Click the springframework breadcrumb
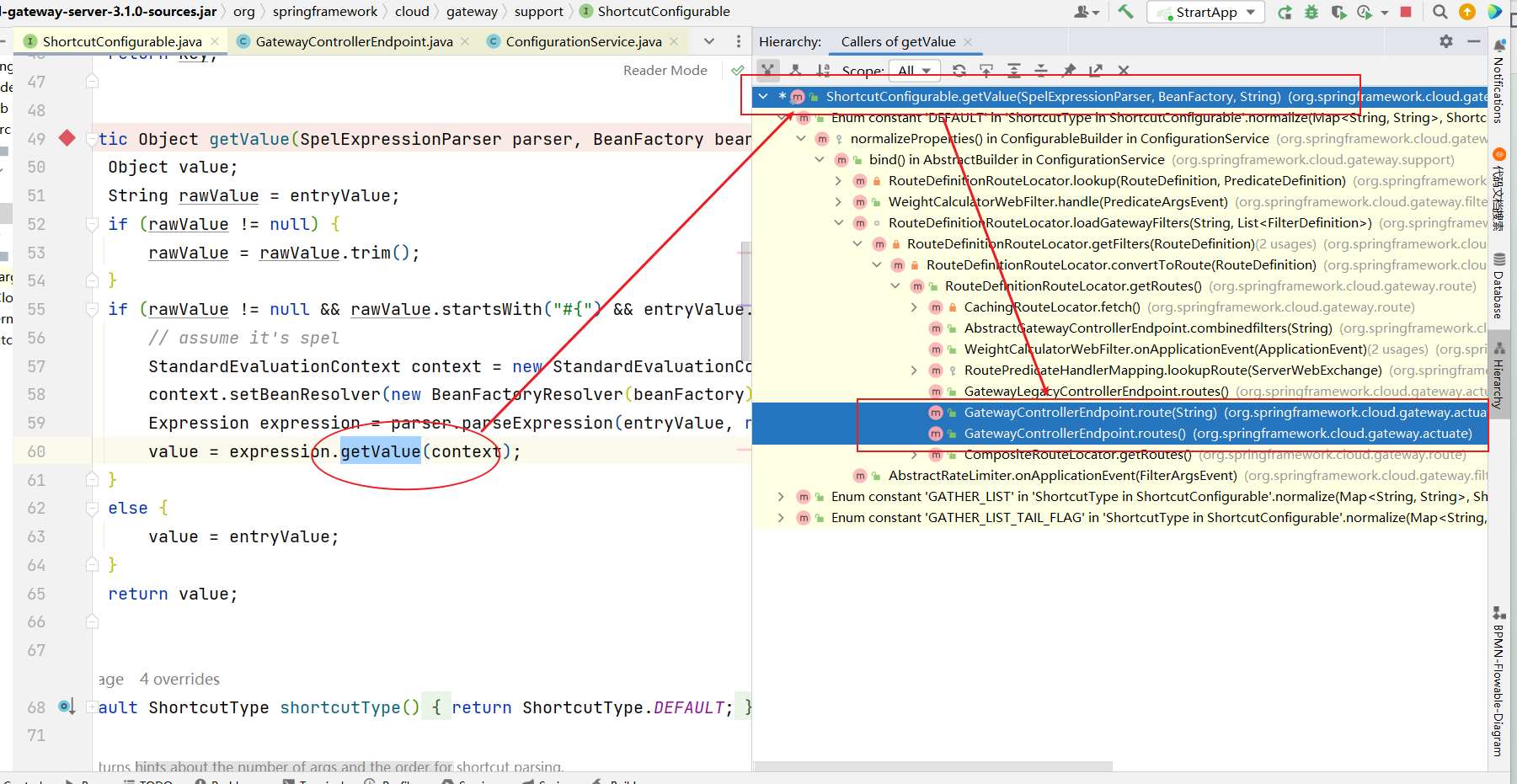The image size is (1517, 784). (x=325, y=12)
